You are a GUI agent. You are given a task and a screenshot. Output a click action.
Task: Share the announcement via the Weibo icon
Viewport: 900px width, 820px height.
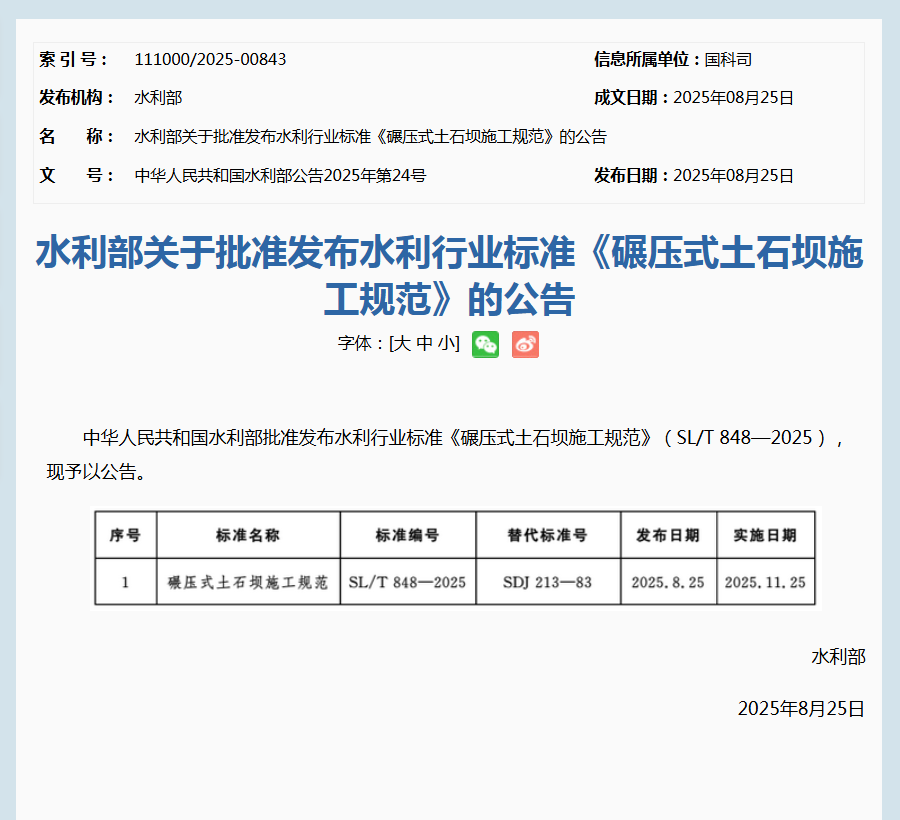525,344
